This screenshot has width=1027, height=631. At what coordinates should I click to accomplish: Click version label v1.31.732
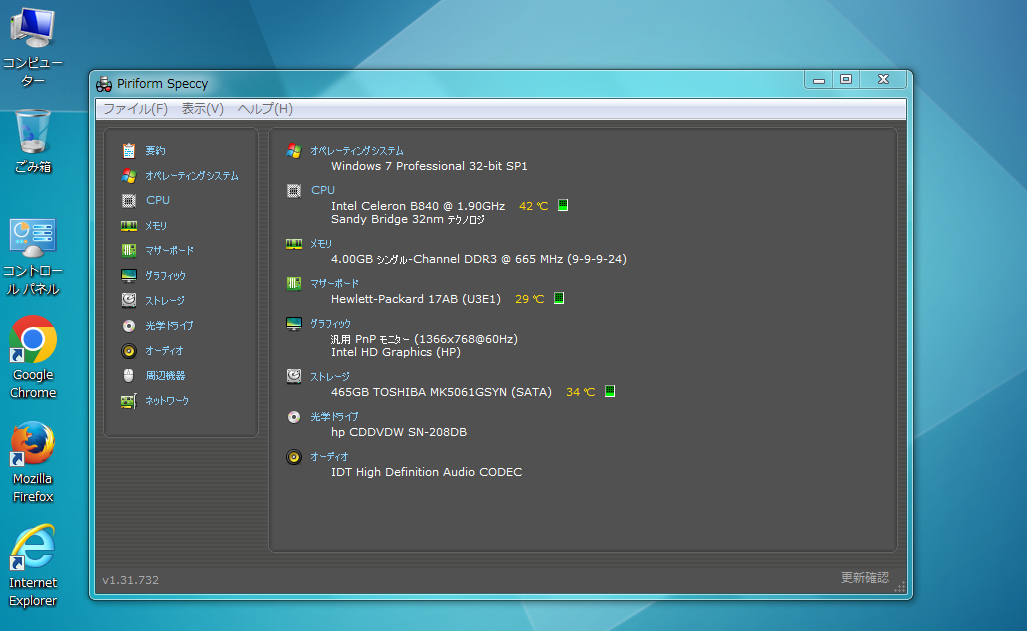coord(130,580)
